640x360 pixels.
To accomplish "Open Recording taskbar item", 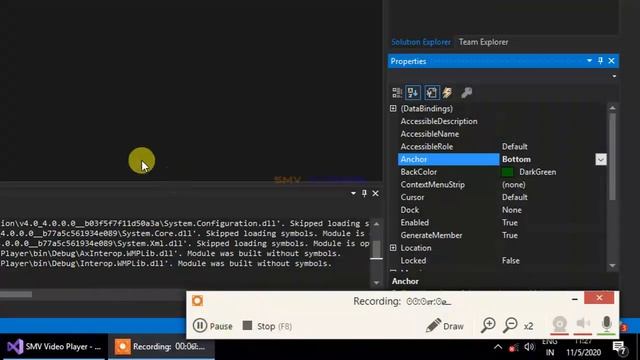I will tap(161, 347).
